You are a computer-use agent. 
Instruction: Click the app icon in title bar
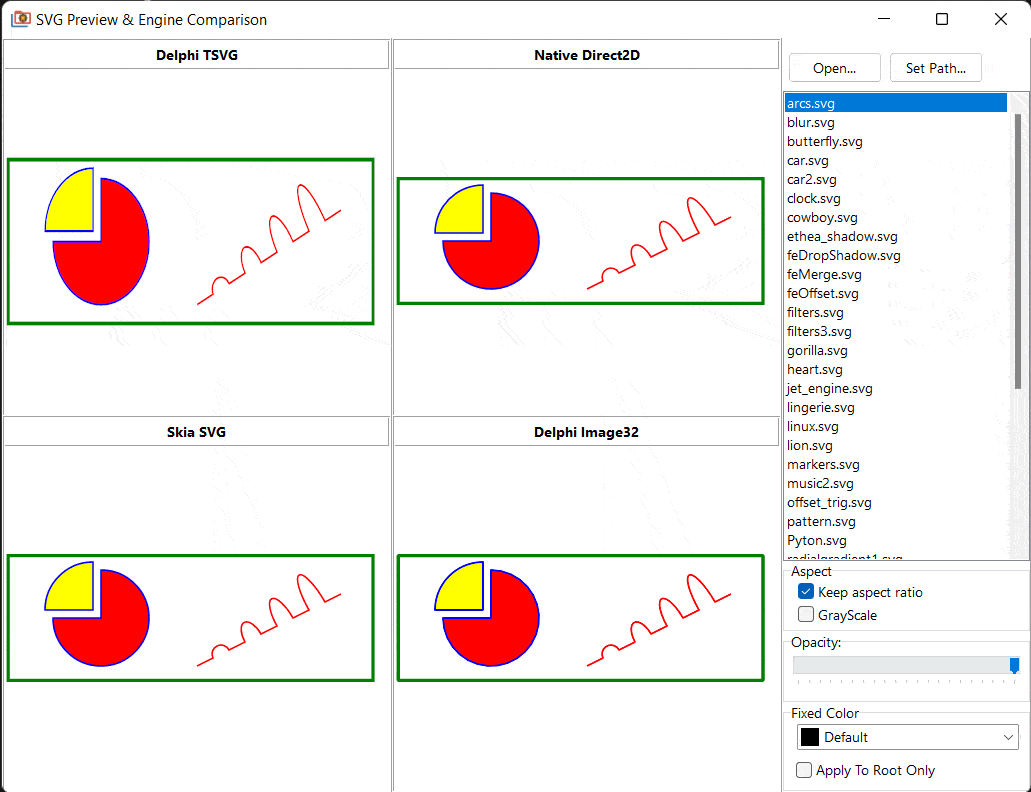20,19
